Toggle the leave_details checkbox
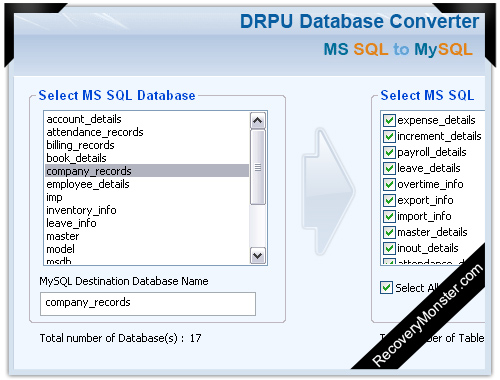Viewport: 500px width, 380px height. pyautogui.click(x=389, y=168)
